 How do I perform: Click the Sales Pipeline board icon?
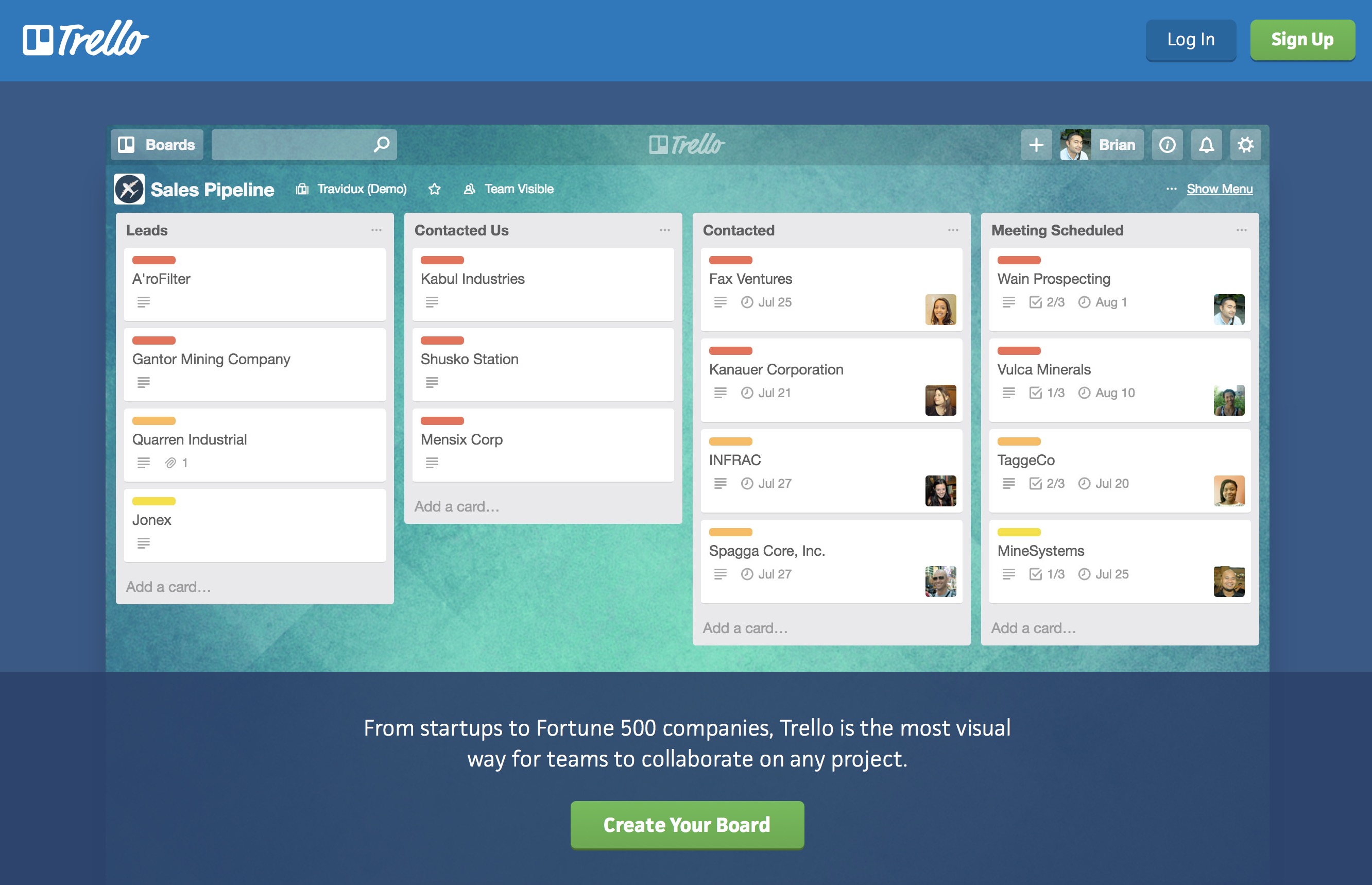coord(130,189)
